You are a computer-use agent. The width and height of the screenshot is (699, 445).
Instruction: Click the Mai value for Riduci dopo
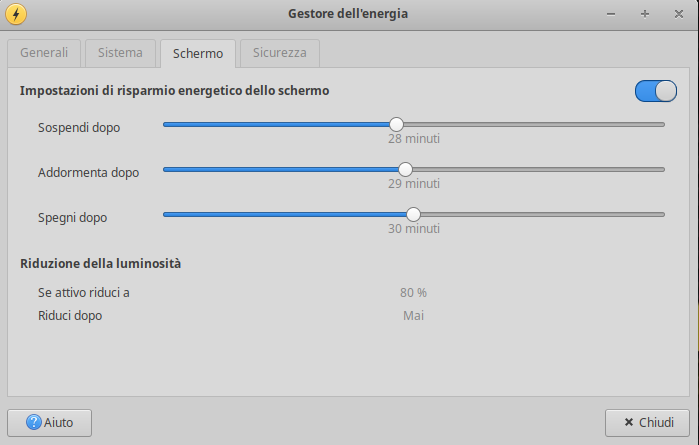[x=413, y=316]
